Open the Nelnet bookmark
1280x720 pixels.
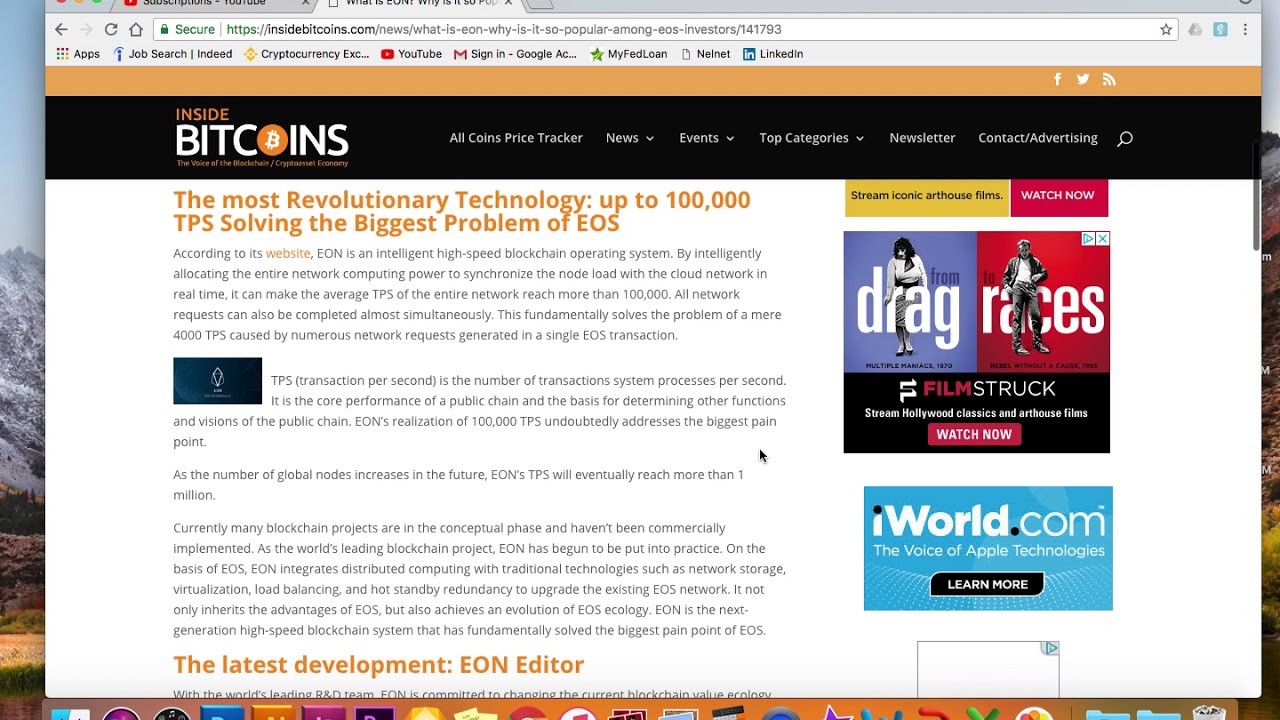(x=705, y=54)
